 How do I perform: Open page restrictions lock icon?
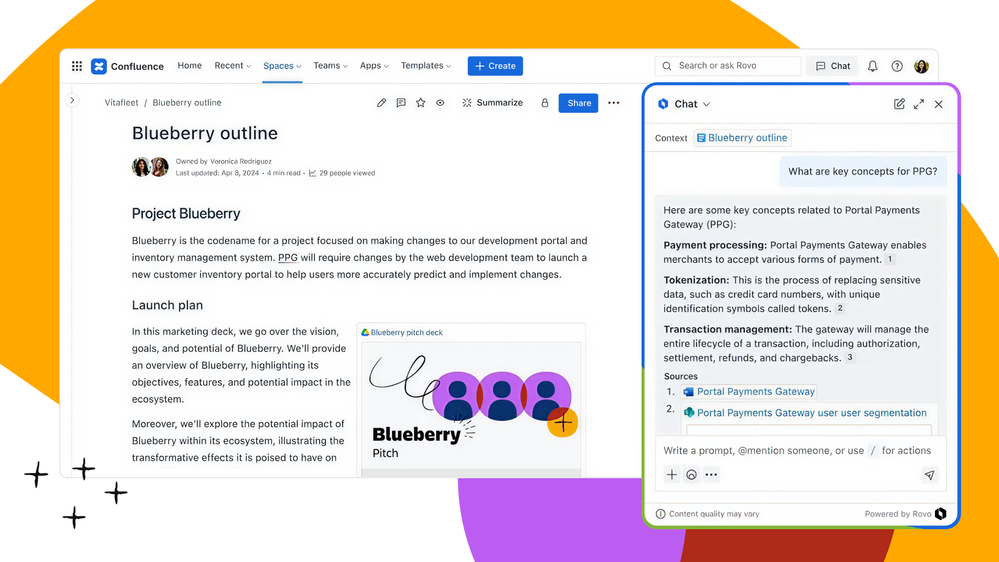pos(545,103)
